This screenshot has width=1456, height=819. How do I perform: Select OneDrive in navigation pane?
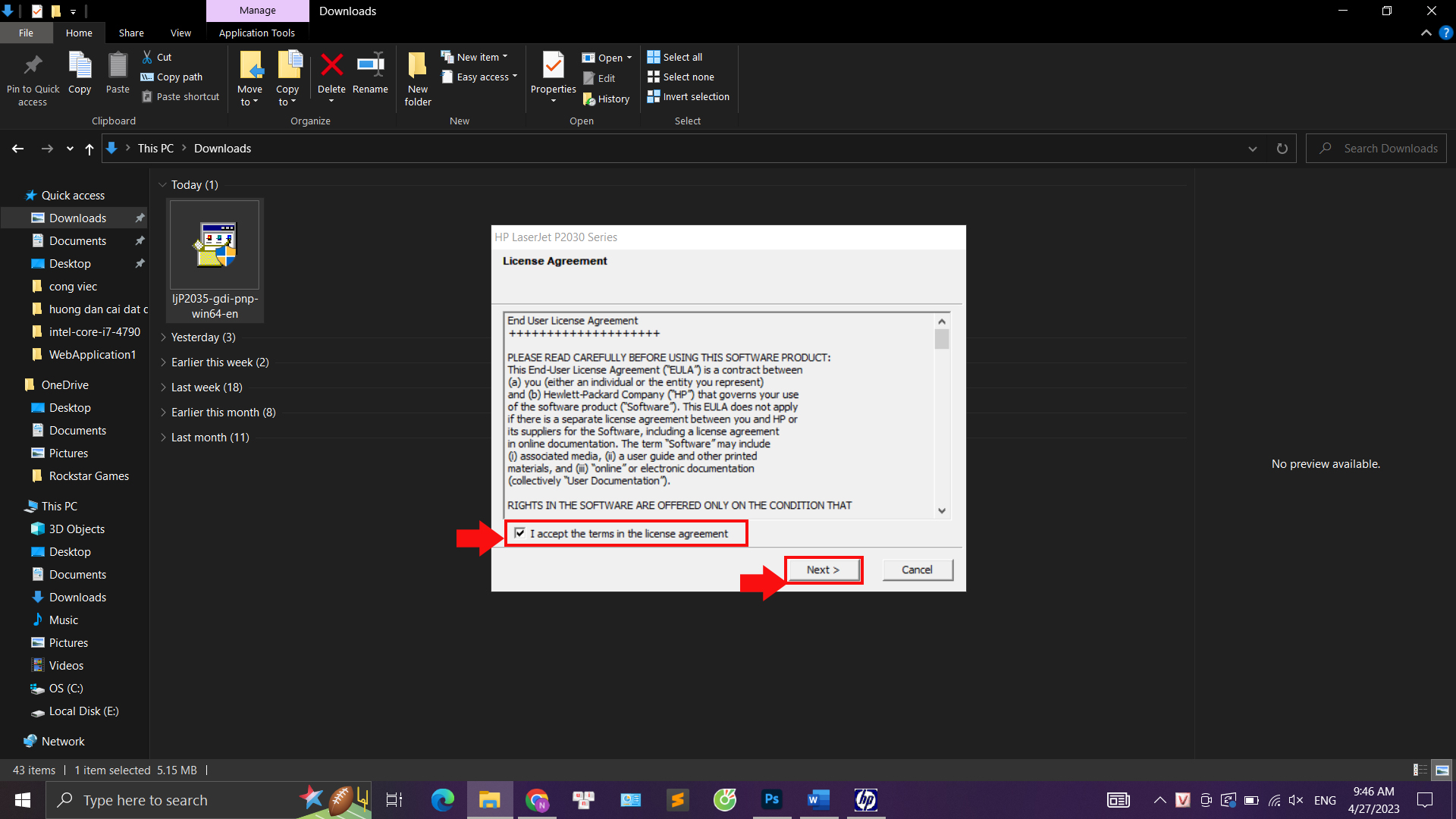coord(64,384)
